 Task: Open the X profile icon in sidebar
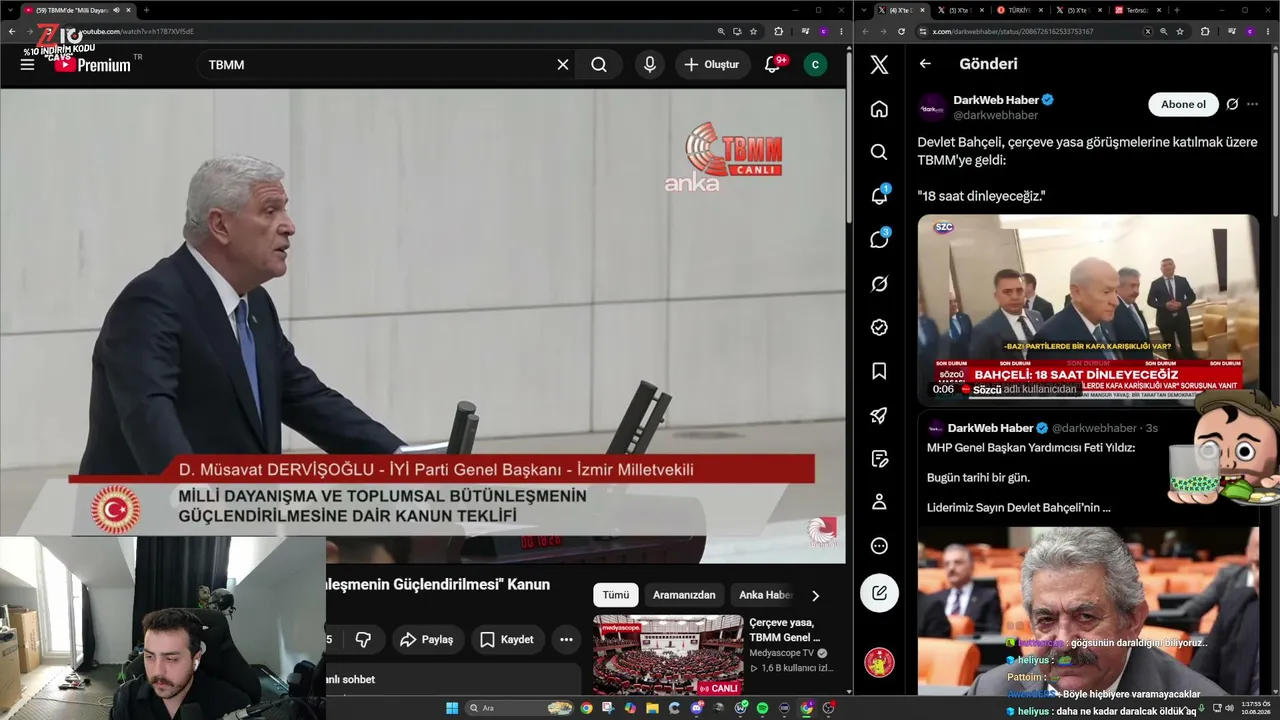[879, 501]
